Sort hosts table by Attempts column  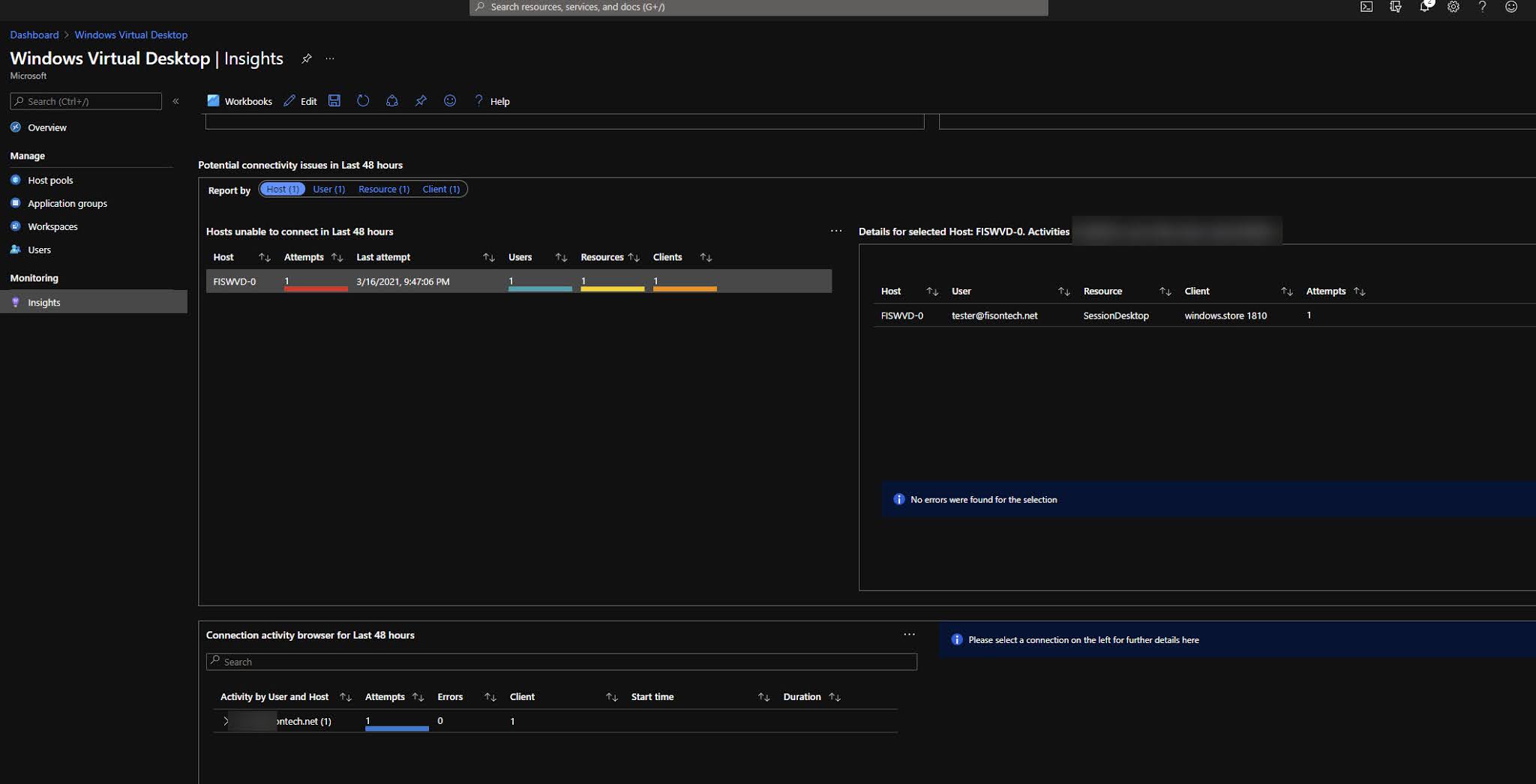point(337,257)
